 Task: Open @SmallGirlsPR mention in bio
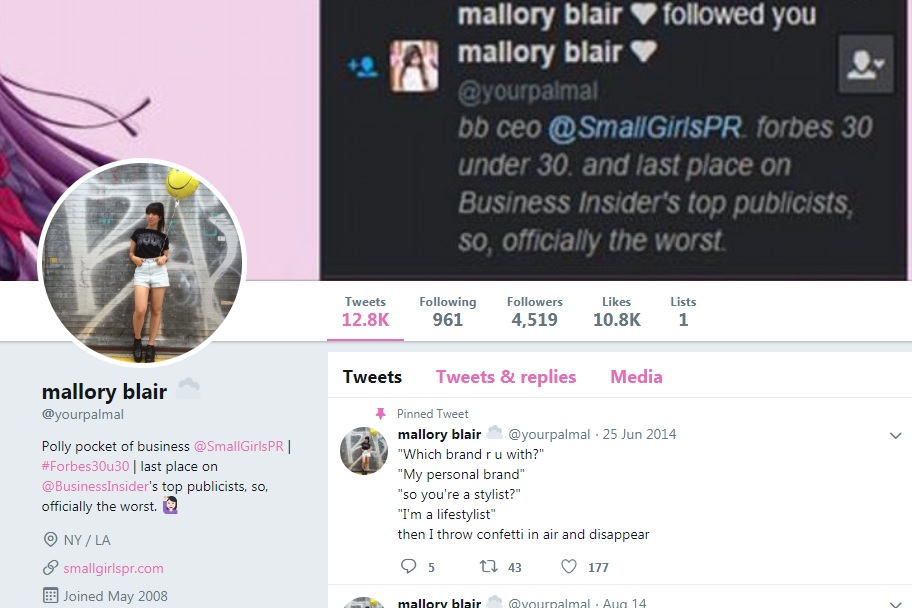point(238,446)
